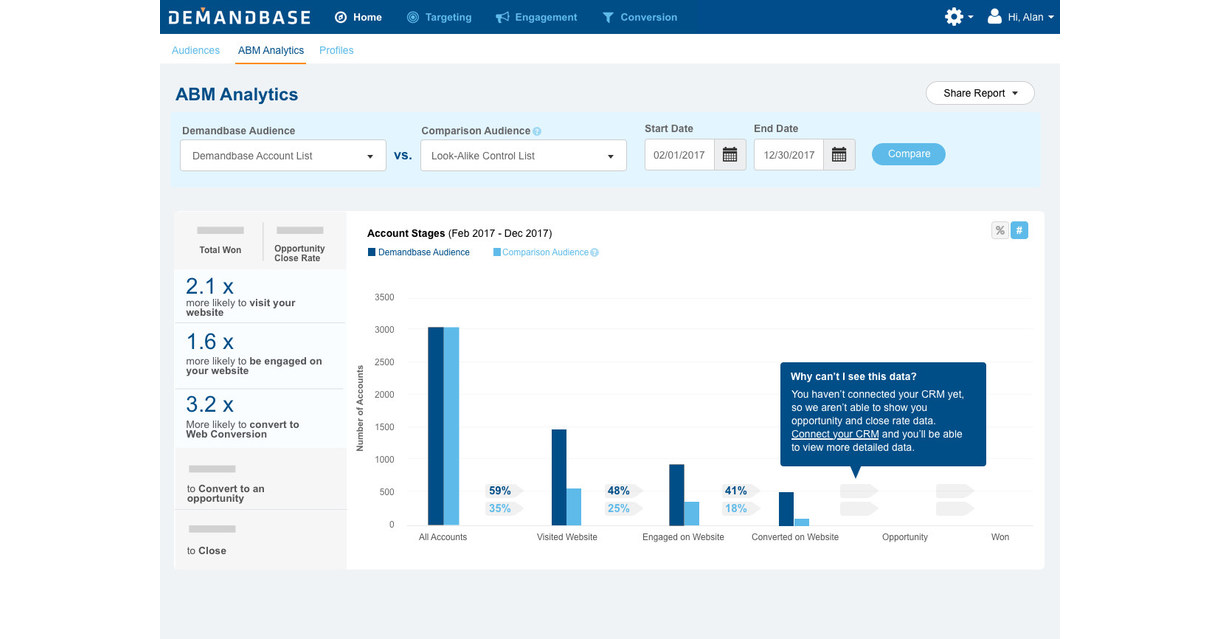The height and width of the screenshot is (639, 1220).
Task: Open the Profiles tab
Action: pyautogui.click(x=336, y=50)
